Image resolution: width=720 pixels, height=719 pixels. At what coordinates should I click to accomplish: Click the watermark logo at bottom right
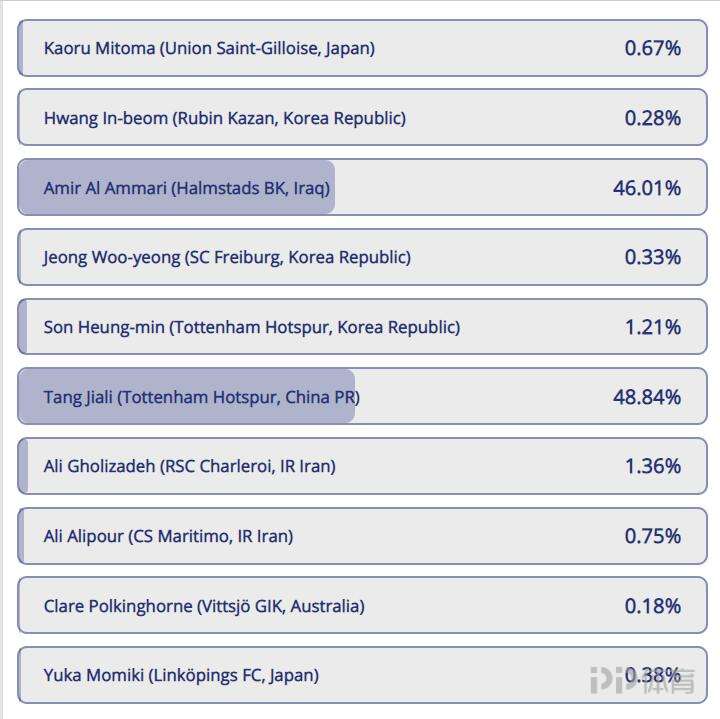642,680
